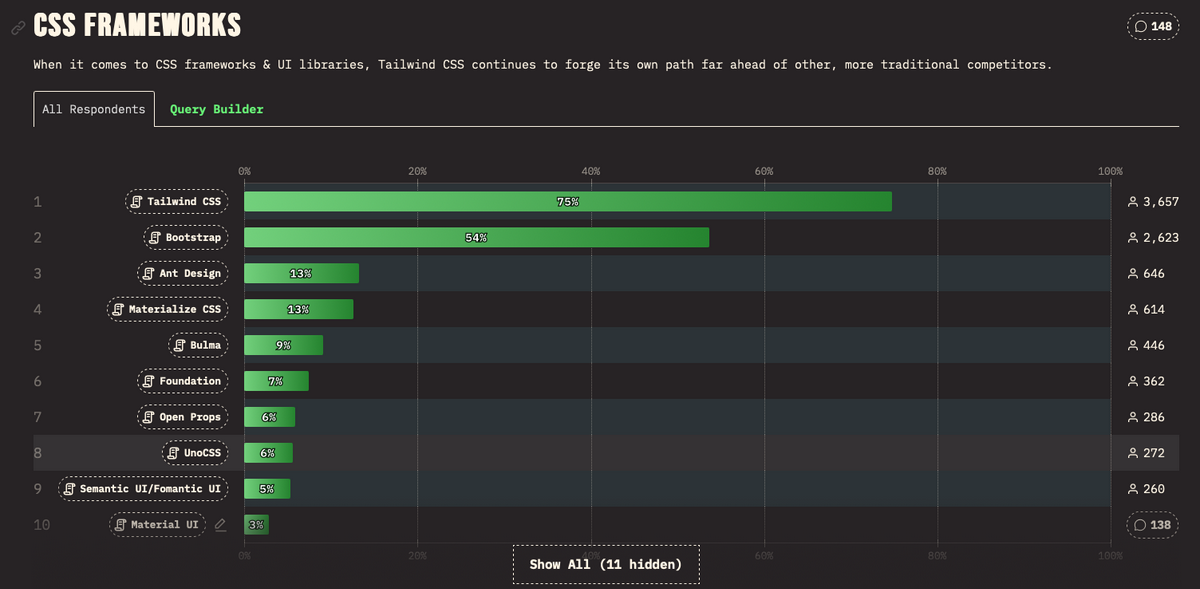Viewport: 1200px width, 589px height.
Task: Click the Bulma label chip
Action: coord(198,346)
